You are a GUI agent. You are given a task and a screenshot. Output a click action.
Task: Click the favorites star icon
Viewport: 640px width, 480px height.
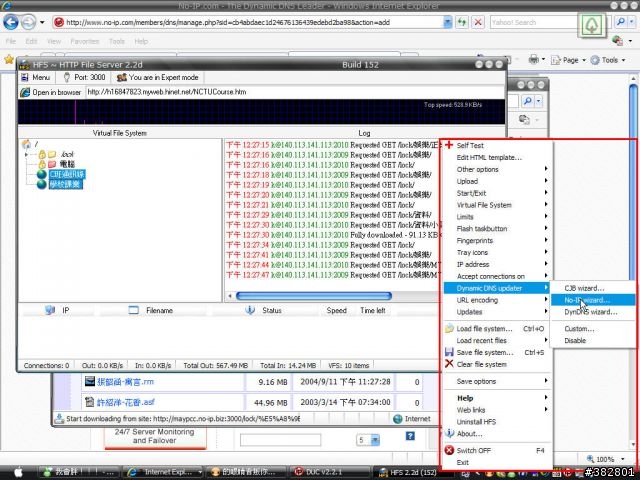click(x=9, y=60)
